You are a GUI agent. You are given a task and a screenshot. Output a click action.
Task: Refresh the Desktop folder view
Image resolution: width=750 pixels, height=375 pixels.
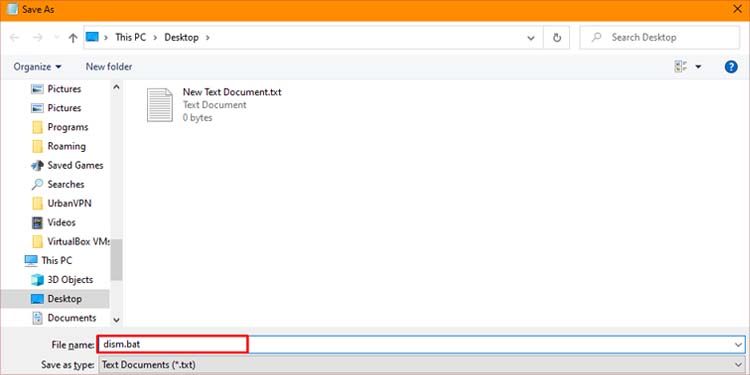(556, 38)
